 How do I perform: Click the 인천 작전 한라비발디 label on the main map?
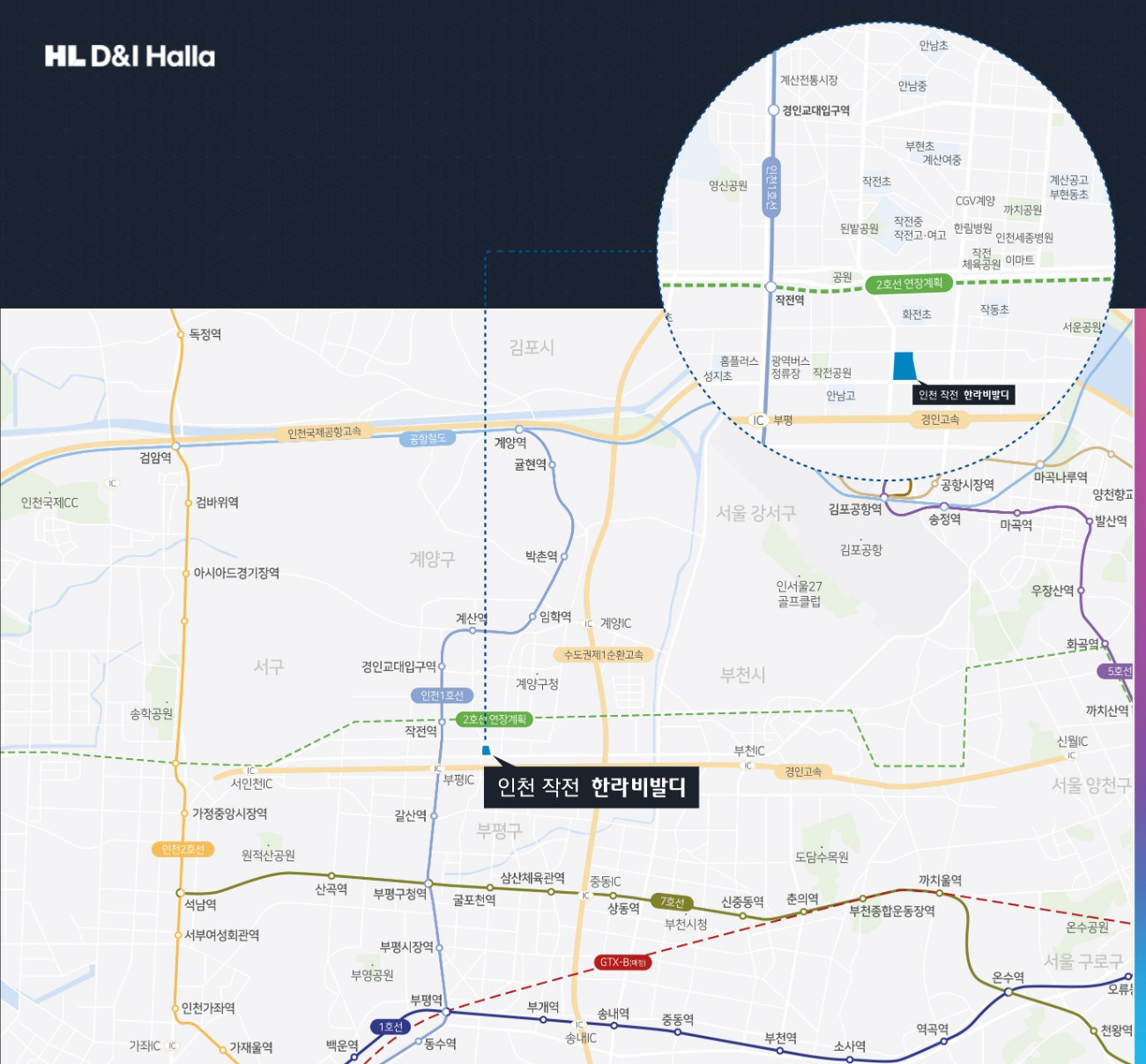(592, 787)
